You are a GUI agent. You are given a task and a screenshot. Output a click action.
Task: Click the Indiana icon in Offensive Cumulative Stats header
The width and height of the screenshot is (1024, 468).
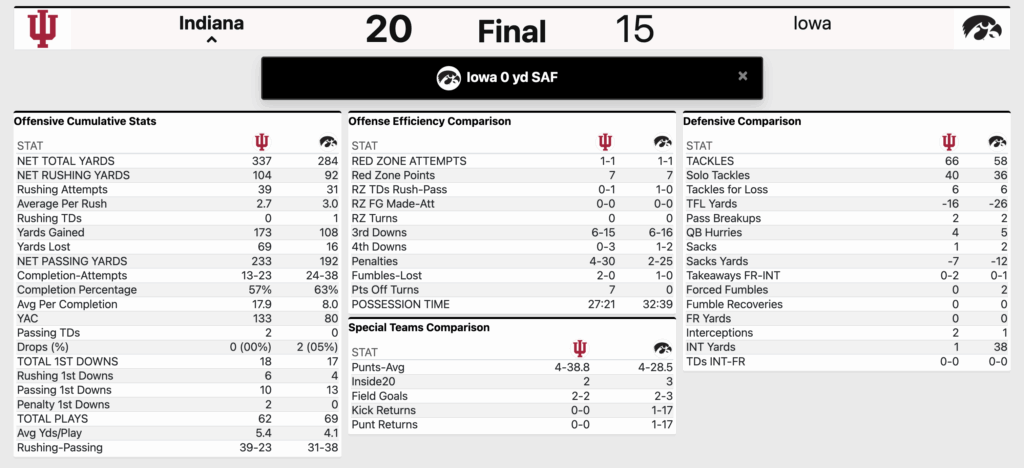click(x=263, y=142)
